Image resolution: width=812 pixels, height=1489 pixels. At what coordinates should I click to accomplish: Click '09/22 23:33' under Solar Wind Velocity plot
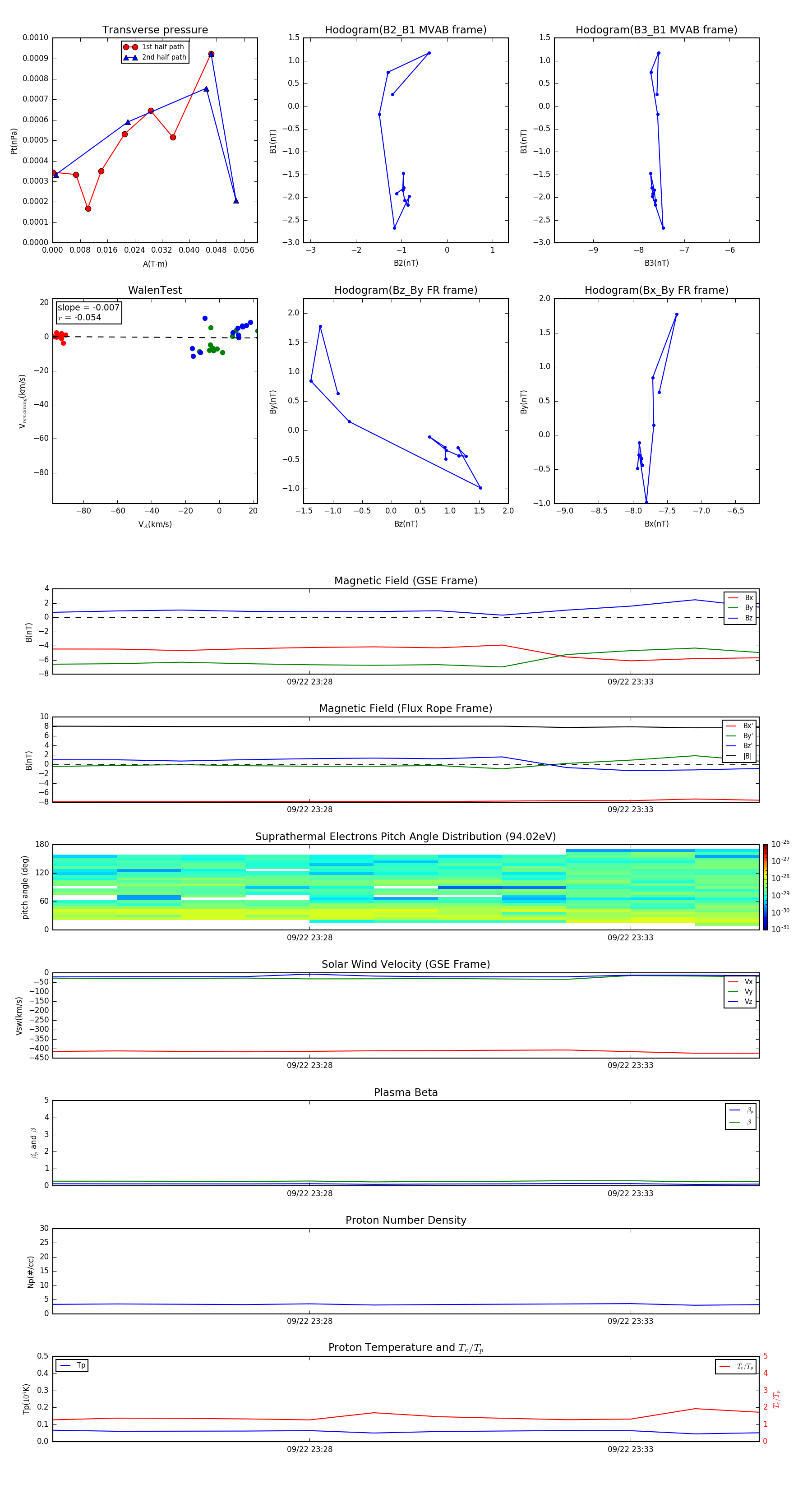coord(631,1066)
